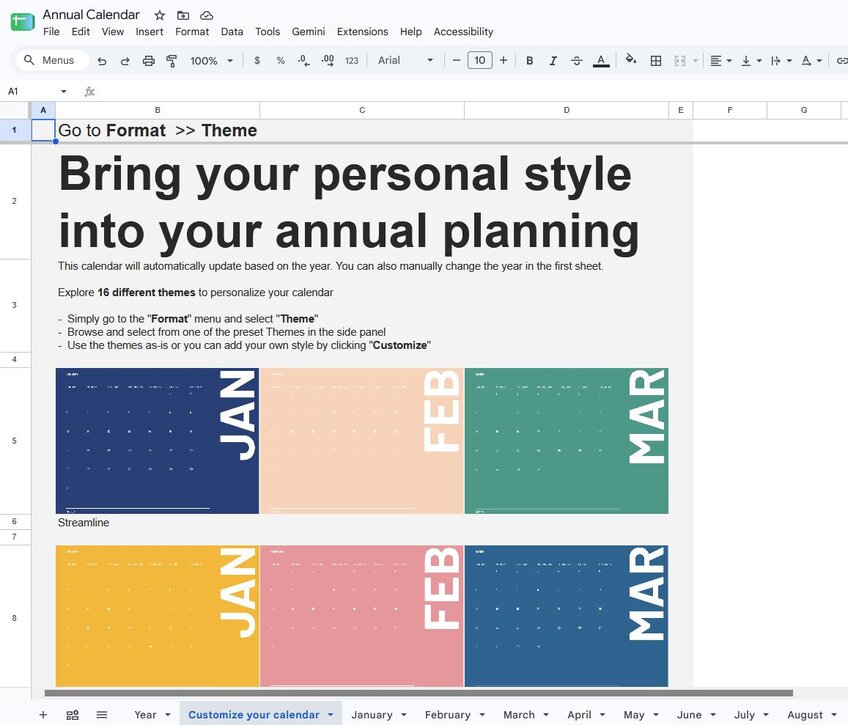The height and width of the screenshot is (725, 848).
Task: Open the text color picker
Action: point(601,61)
